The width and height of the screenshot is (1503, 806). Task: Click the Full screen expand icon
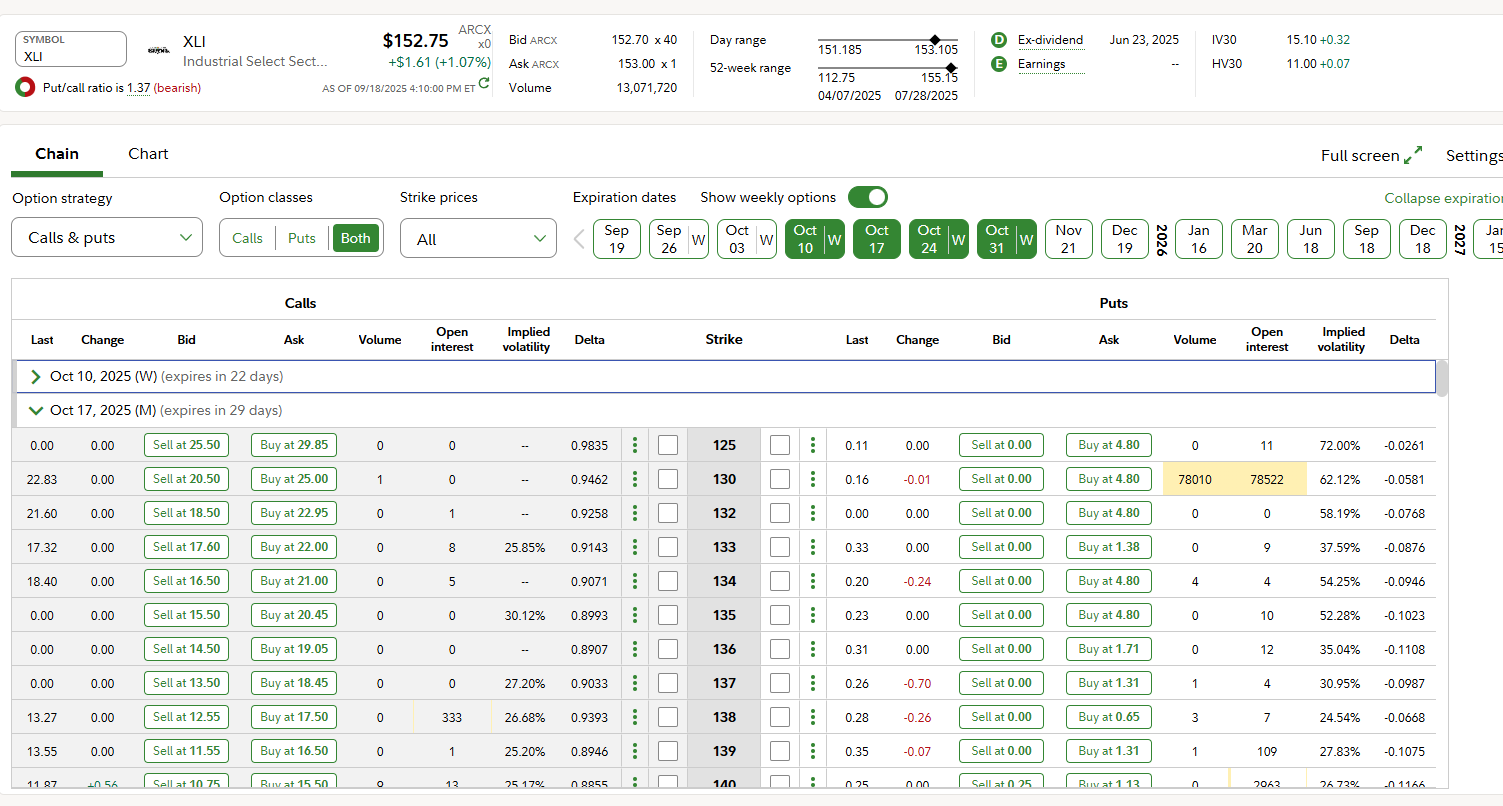(1413, 155)
